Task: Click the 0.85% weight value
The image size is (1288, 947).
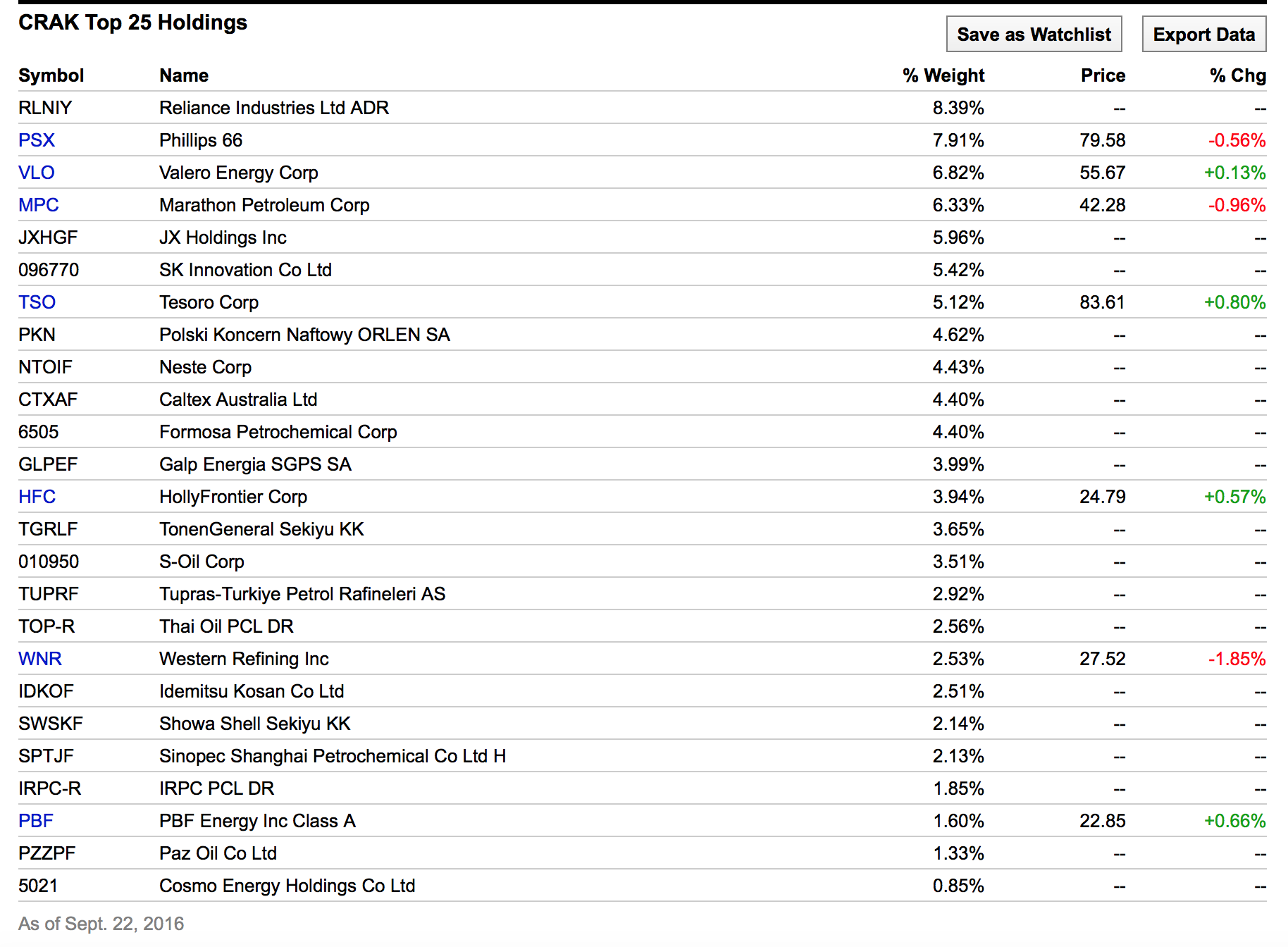Action: 958,886
